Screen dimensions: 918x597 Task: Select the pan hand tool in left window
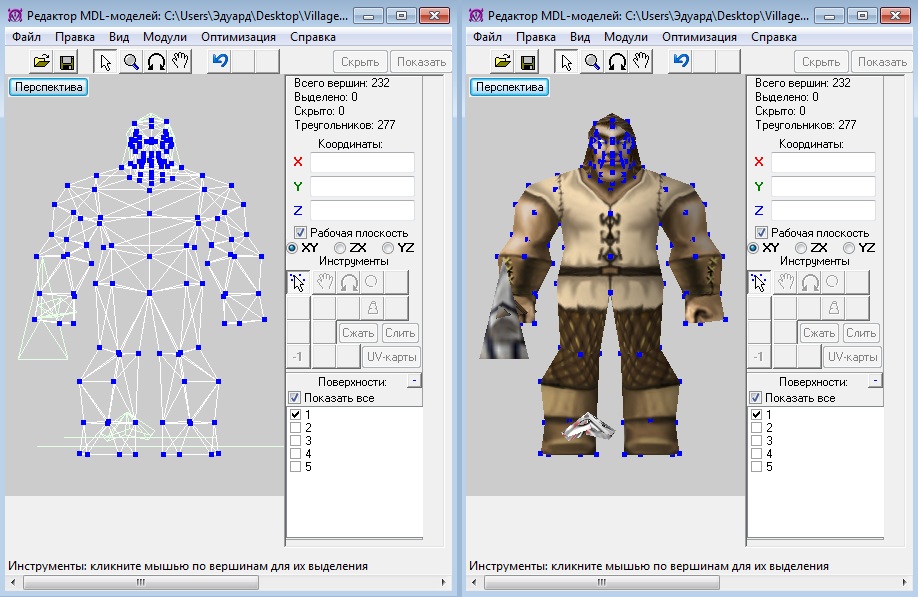[181, 62]
